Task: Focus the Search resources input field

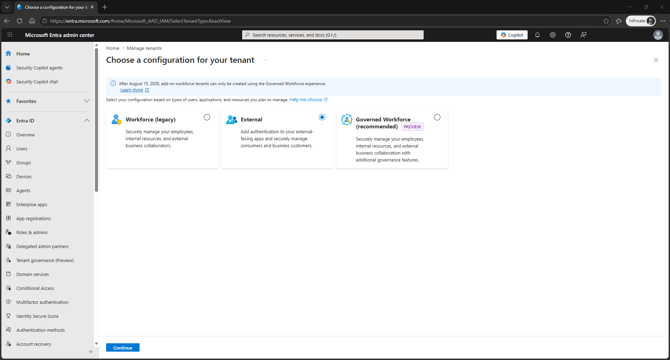Action: [333, 35]
